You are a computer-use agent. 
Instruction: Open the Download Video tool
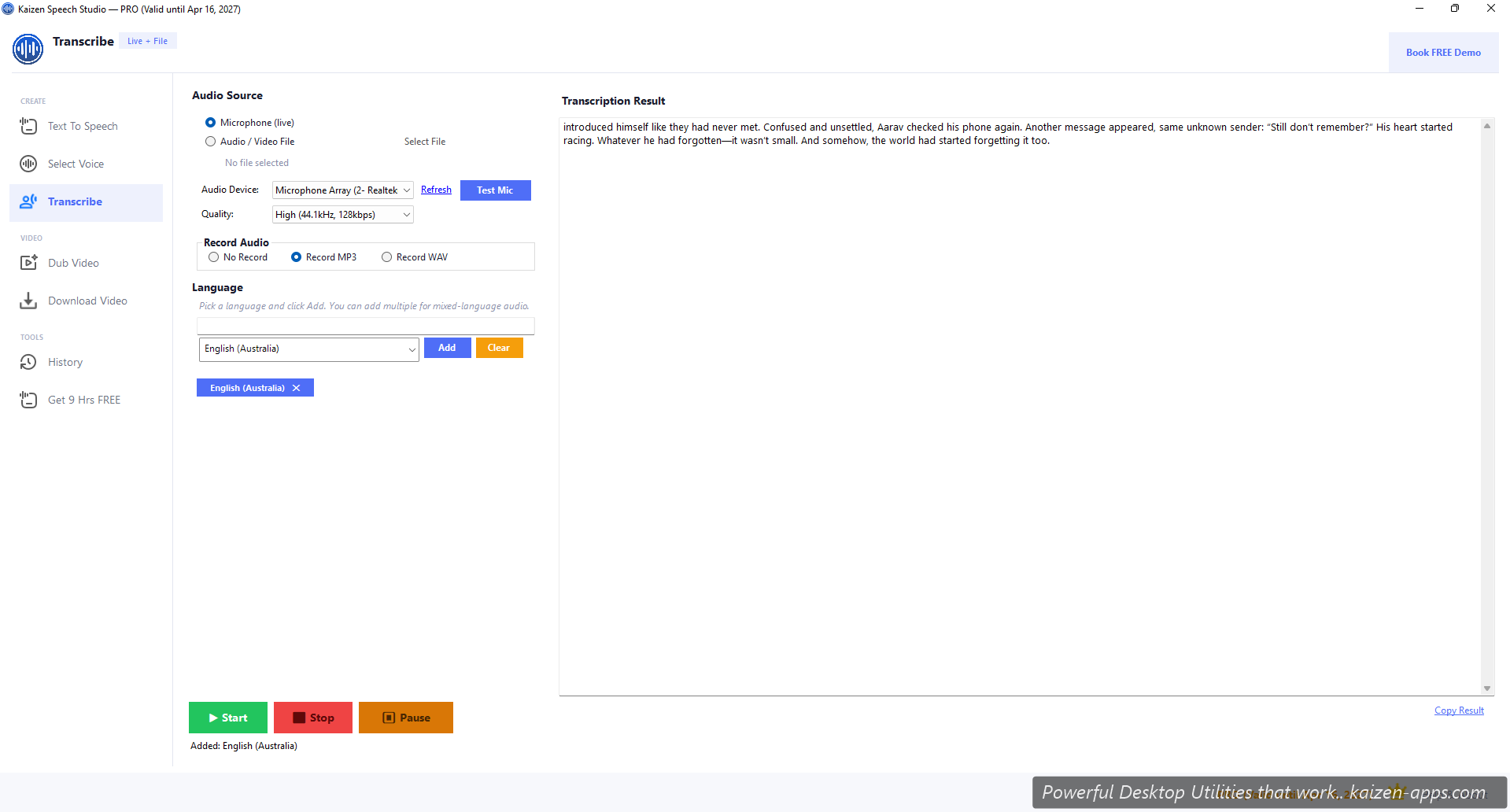point(87,301)
